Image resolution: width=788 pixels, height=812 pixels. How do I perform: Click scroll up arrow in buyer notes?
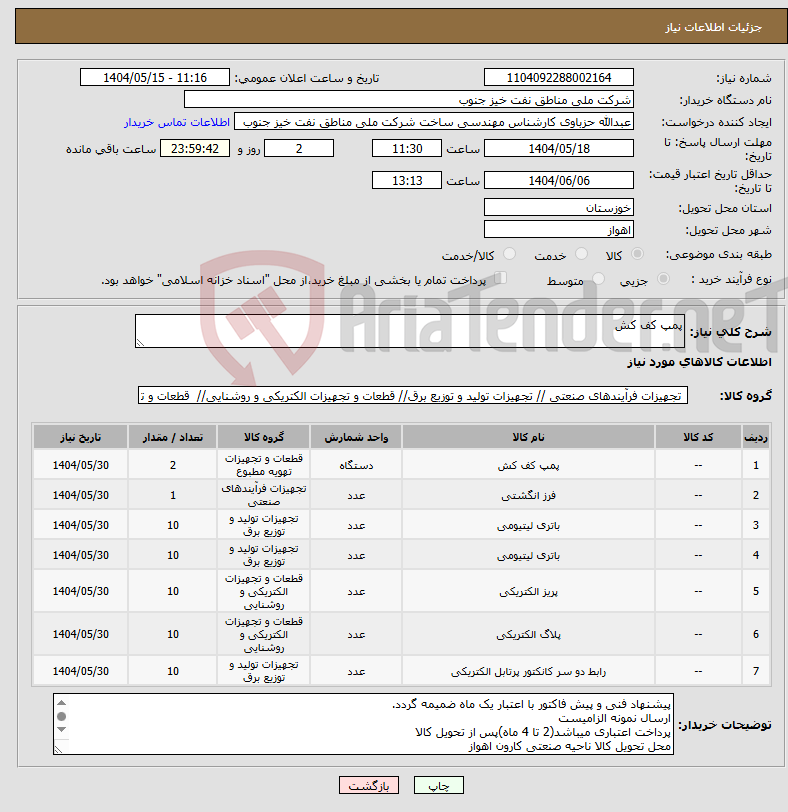coord(62,703)
